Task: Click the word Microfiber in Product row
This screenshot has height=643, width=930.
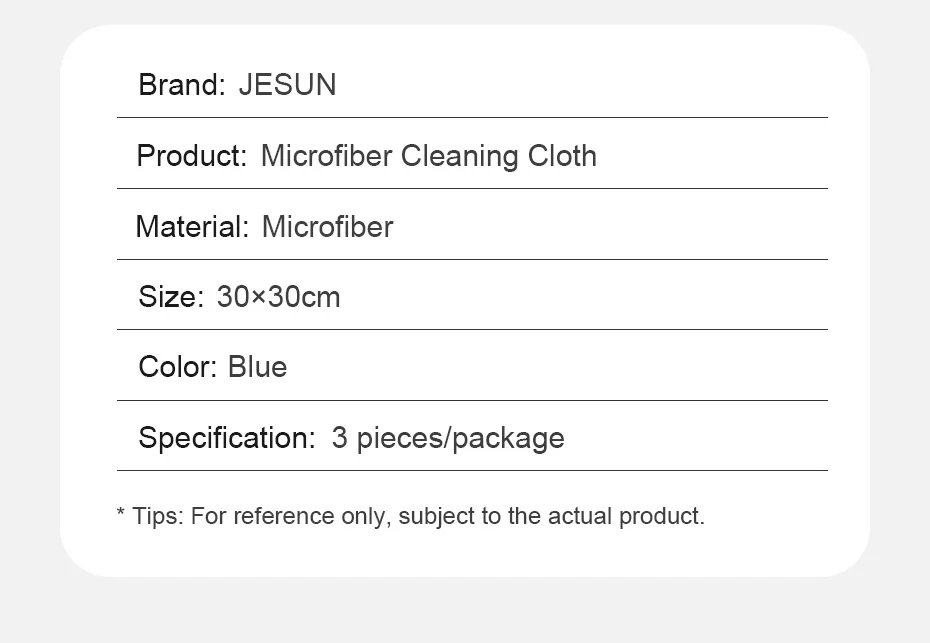Action: (326, 156)
